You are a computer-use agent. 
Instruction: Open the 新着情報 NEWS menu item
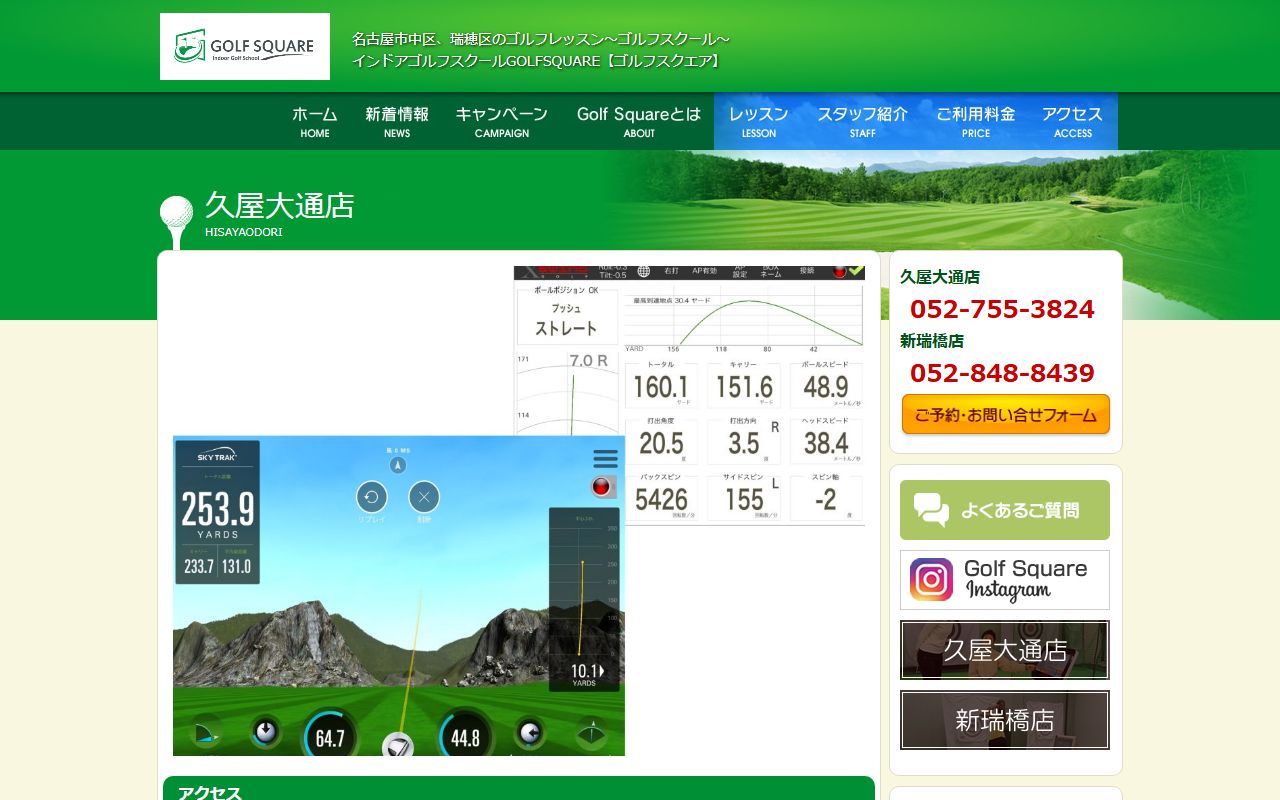click(397, 122)
